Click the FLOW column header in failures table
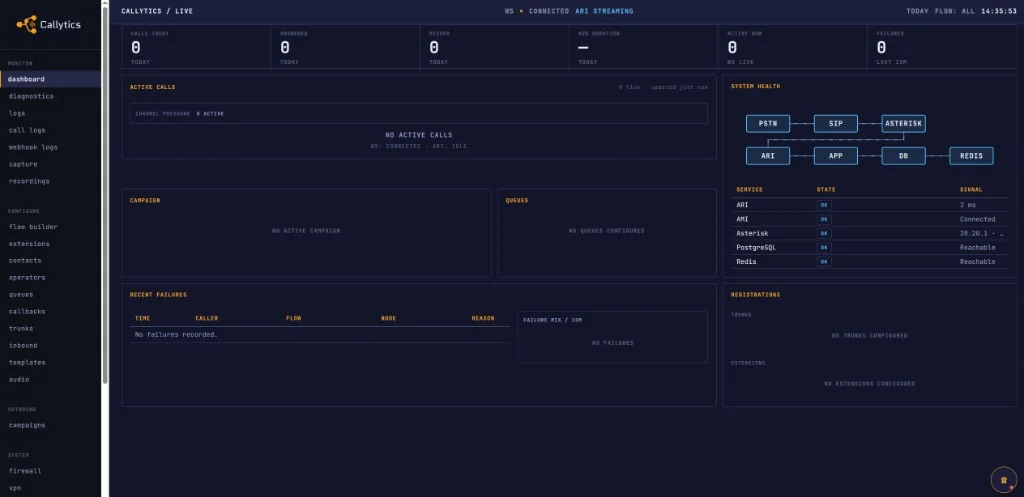 (x=293, y=319)
